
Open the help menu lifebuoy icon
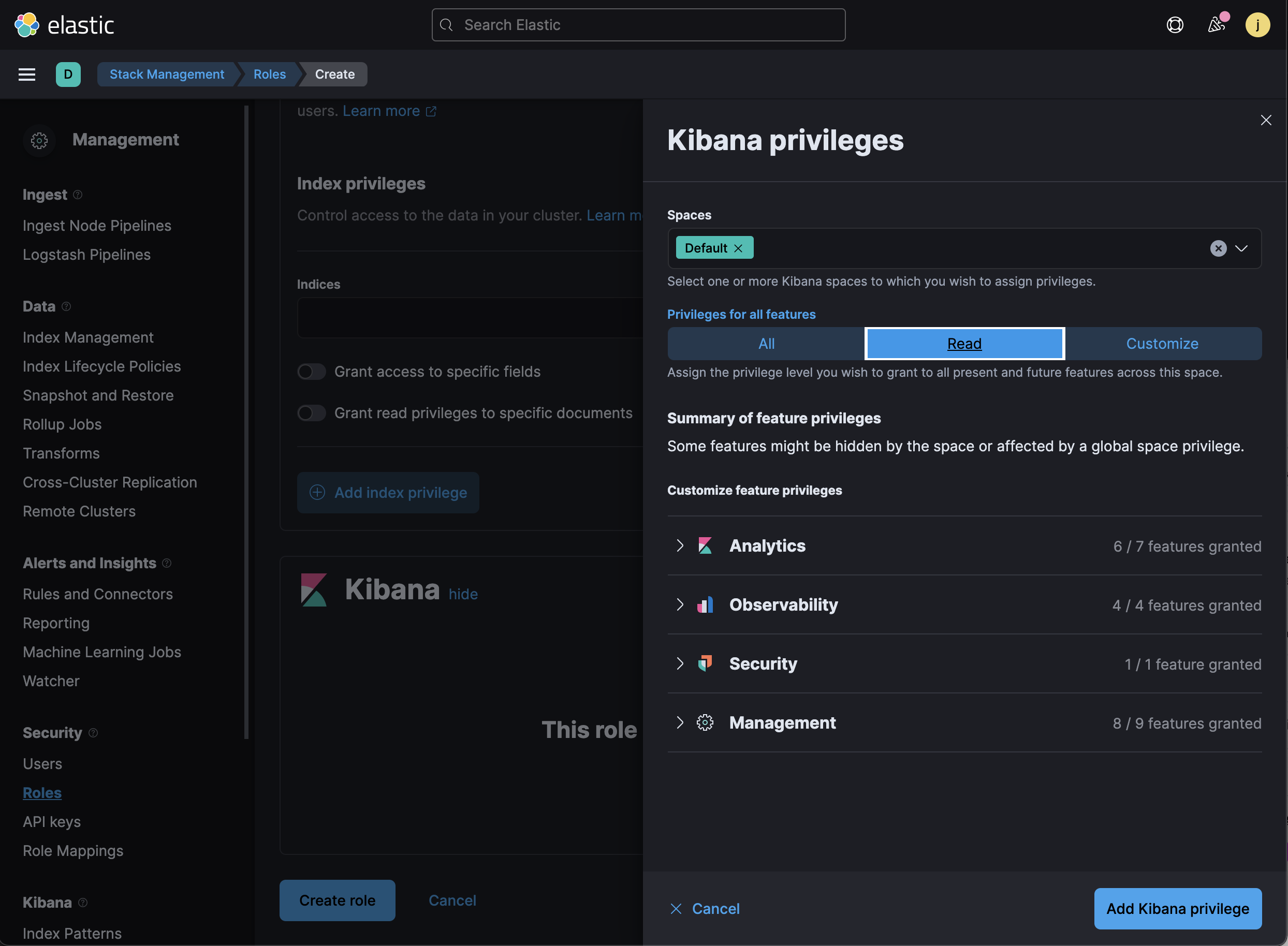[x=1175, y=25]
